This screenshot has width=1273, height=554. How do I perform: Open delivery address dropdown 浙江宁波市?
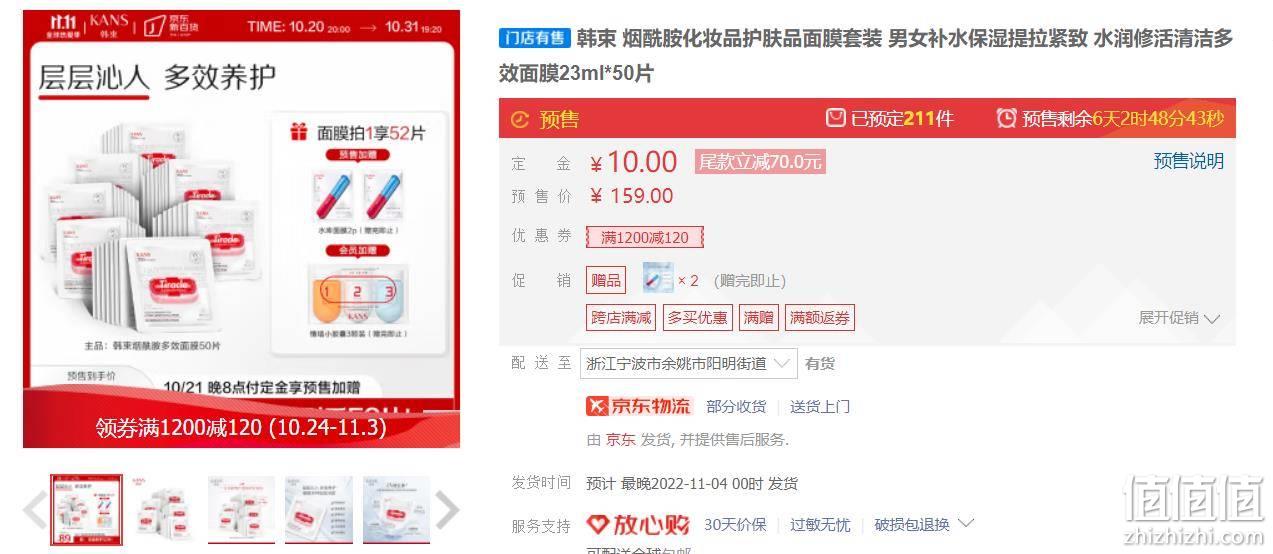689,363
